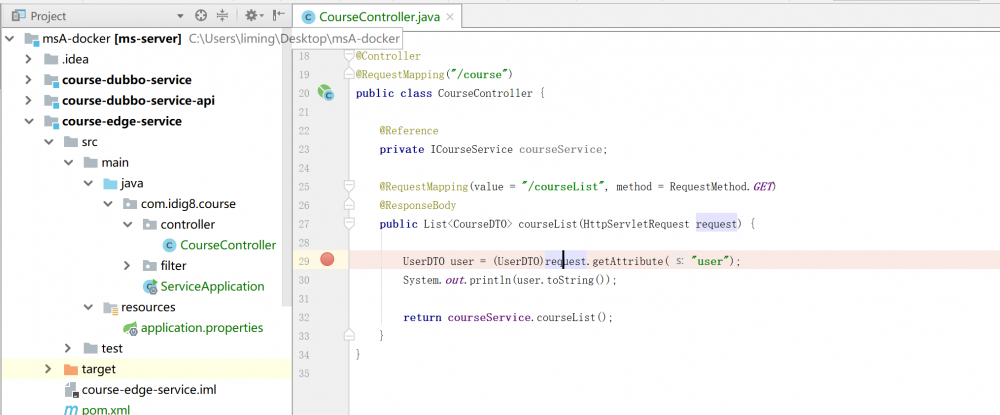The image size is (1000, 415).
Task: Click the Spring bean gutter icon on line 20
Action: (x=327, y=93)
